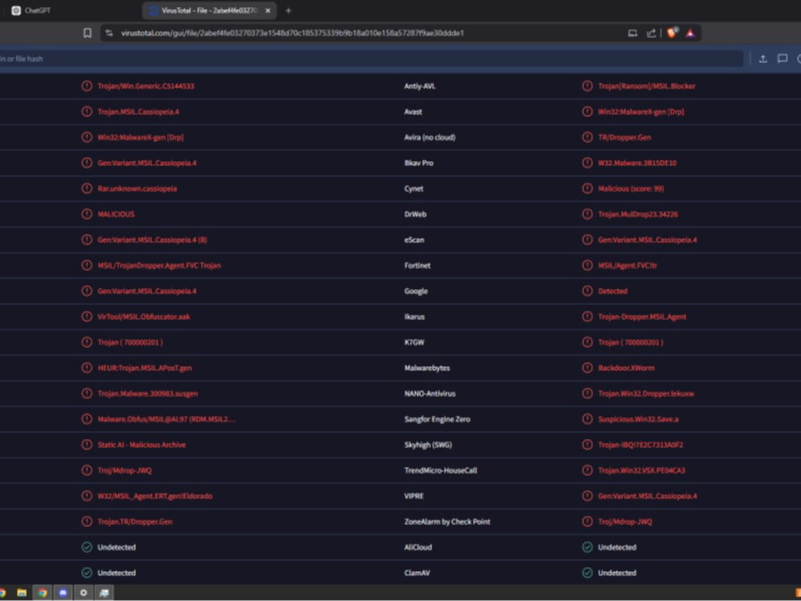Click the check icon next to AliCloud's Undetected
This screenshot has height=601, width=801.
coord(587,547)
